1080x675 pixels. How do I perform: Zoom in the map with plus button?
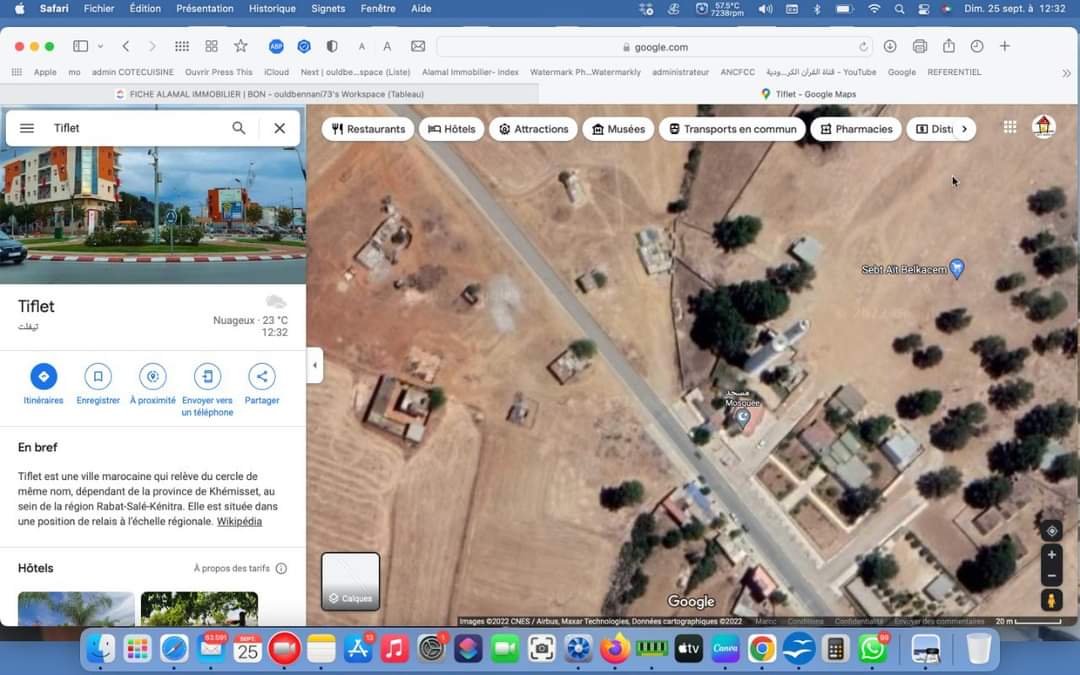click(x=1051, y=555)
